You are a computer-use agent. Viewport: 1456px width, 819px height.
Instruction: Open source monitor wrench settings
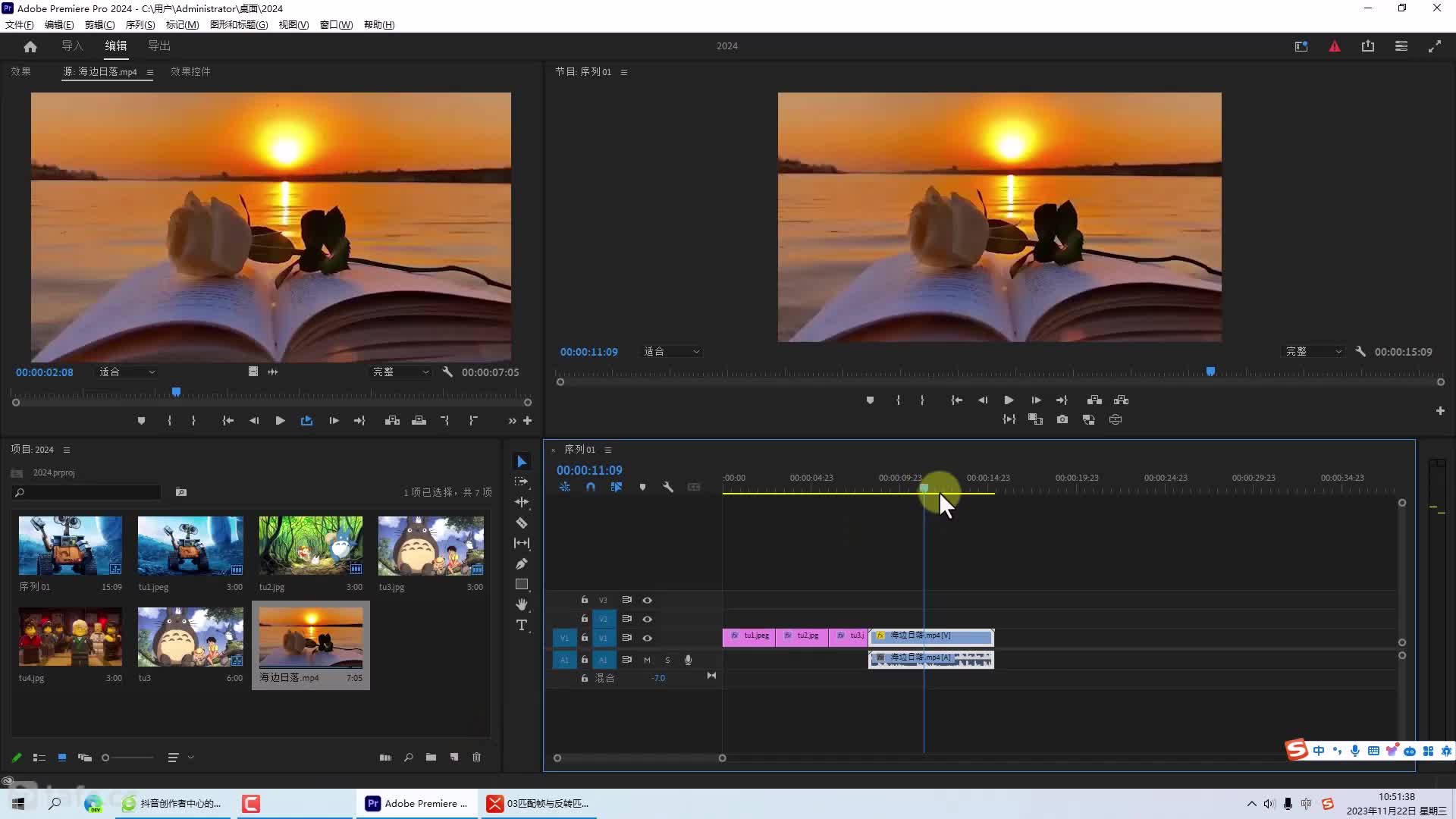click(x=447, y=372)
